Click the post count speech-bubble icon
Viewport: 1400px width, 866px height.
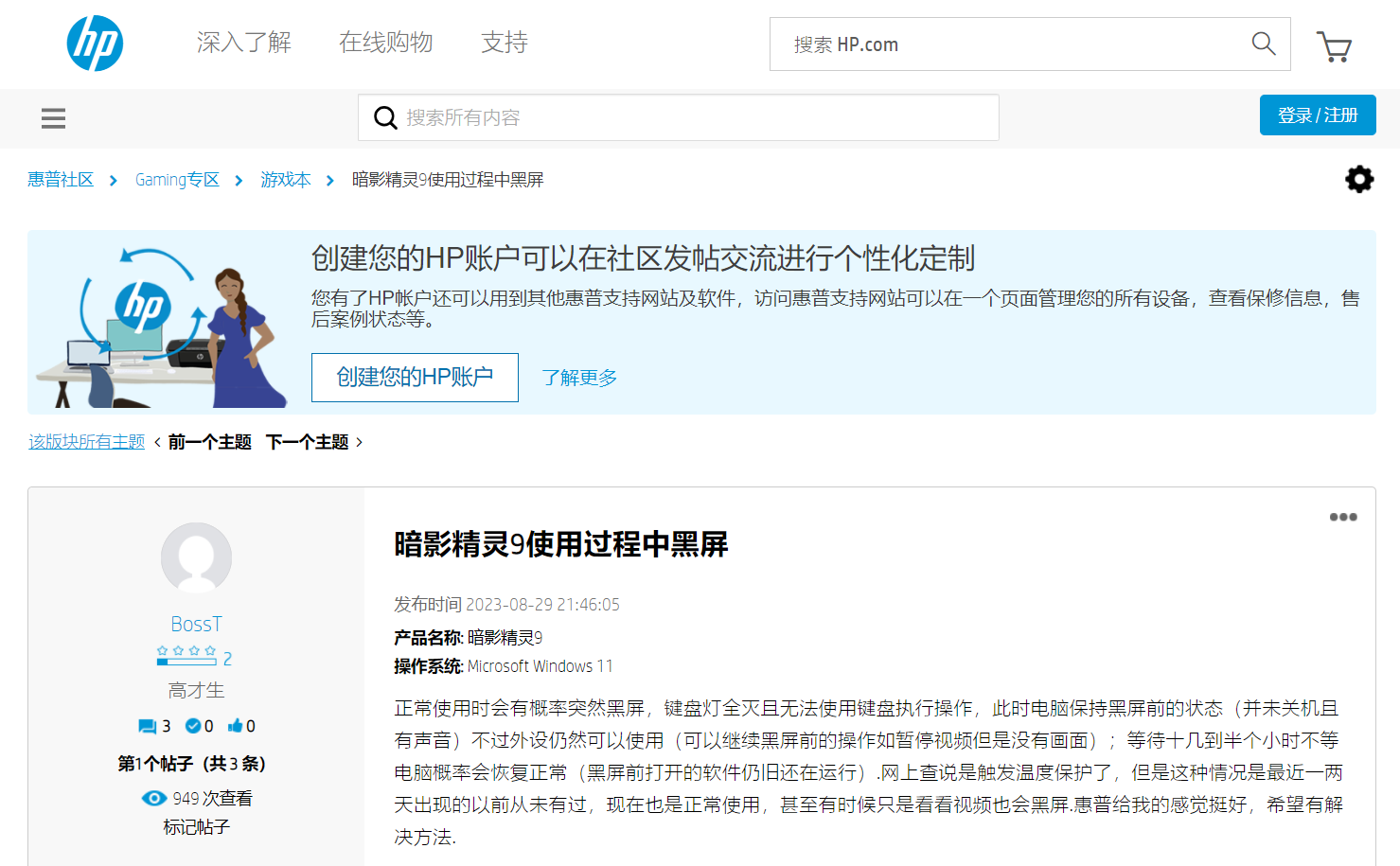tap(147, 727)
